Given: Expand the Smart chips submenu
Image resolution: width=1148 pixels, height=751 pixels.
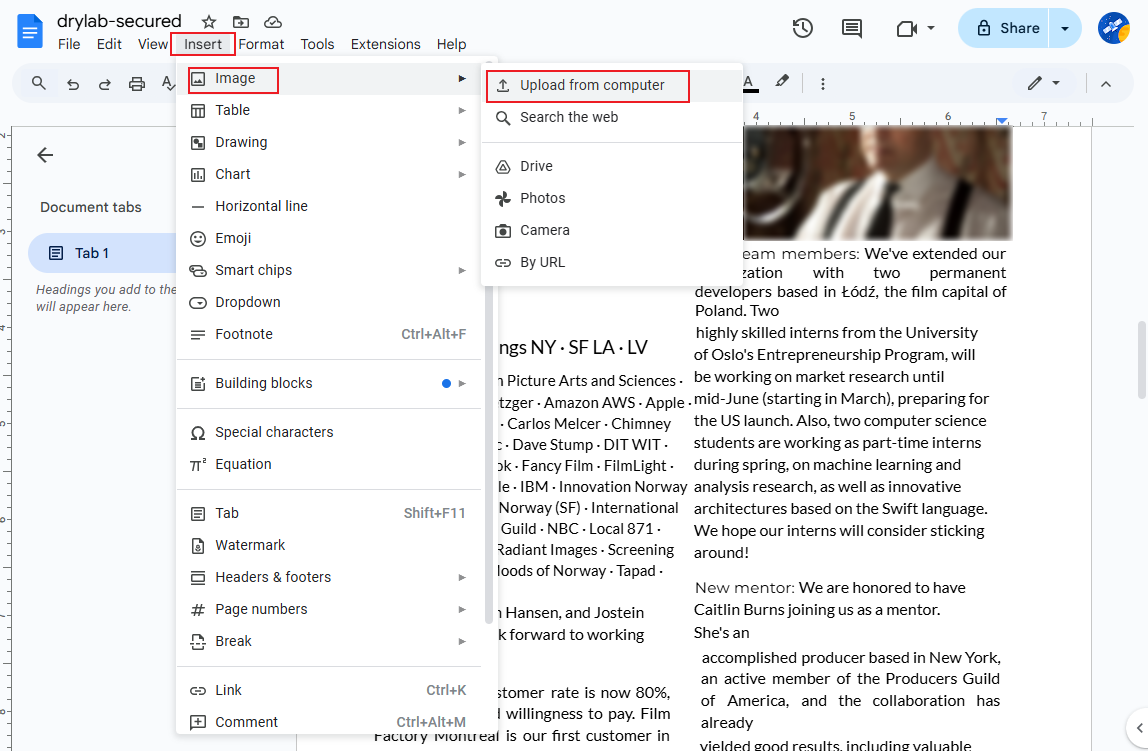Looking at the screenshot, I should pos(329,270).
